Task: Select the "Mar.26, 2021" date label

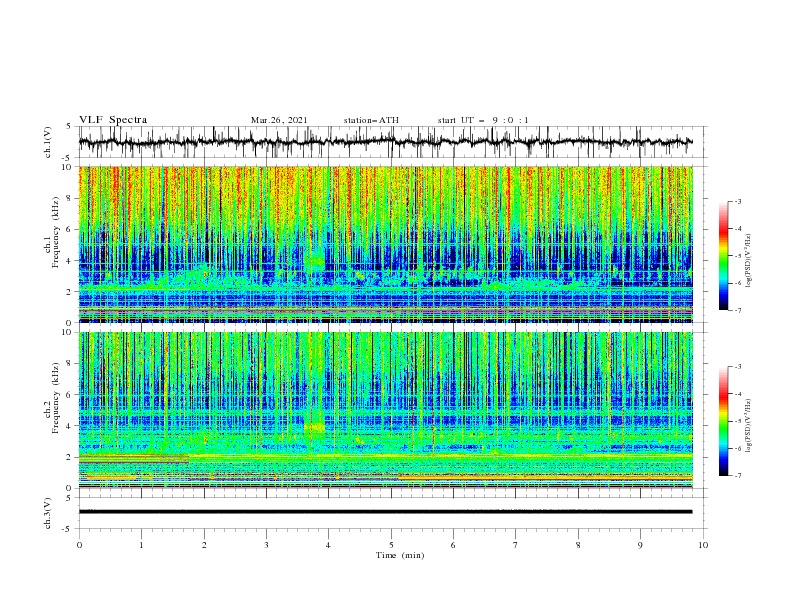Action: pyautogui.click(x=279, y=120)
